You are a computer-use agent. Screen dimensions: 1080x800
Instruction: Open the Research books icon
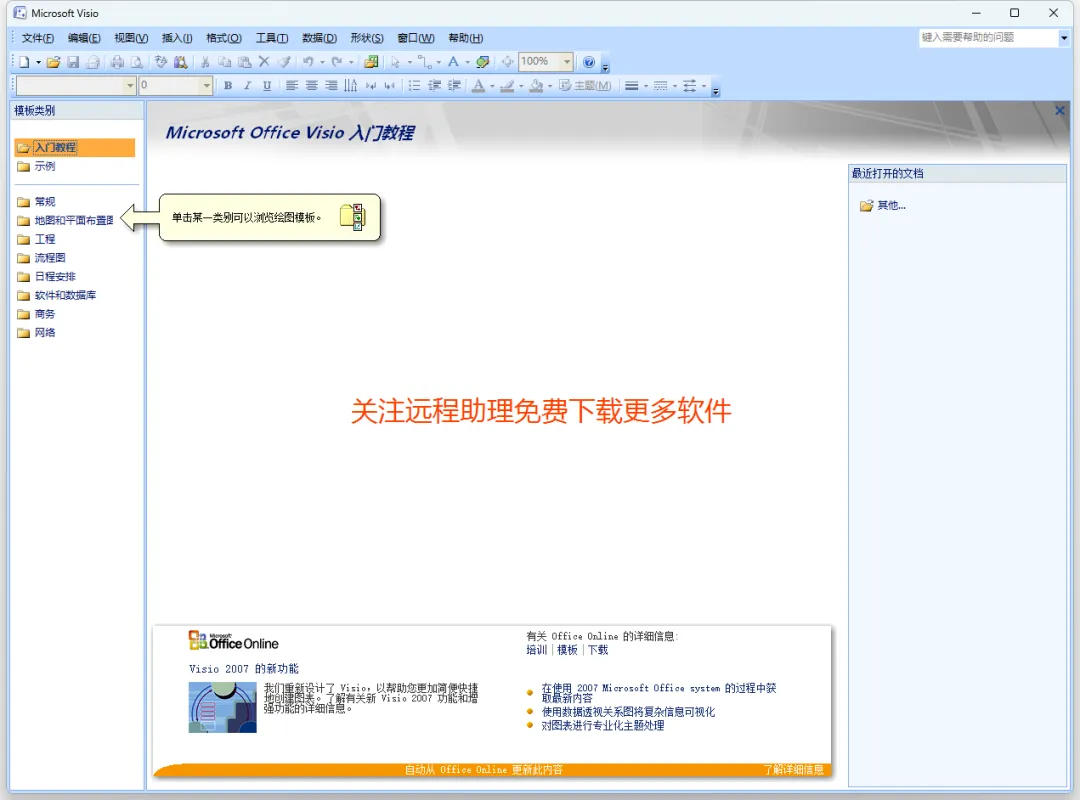pyautogui.click(x=180, y=62)
